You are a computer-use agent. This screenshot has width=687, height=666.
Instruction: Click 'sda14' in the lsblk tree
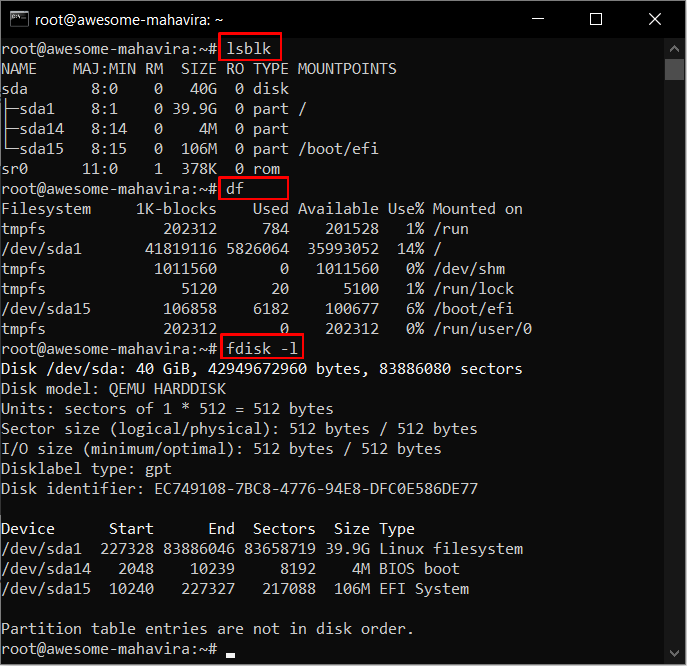42,129
